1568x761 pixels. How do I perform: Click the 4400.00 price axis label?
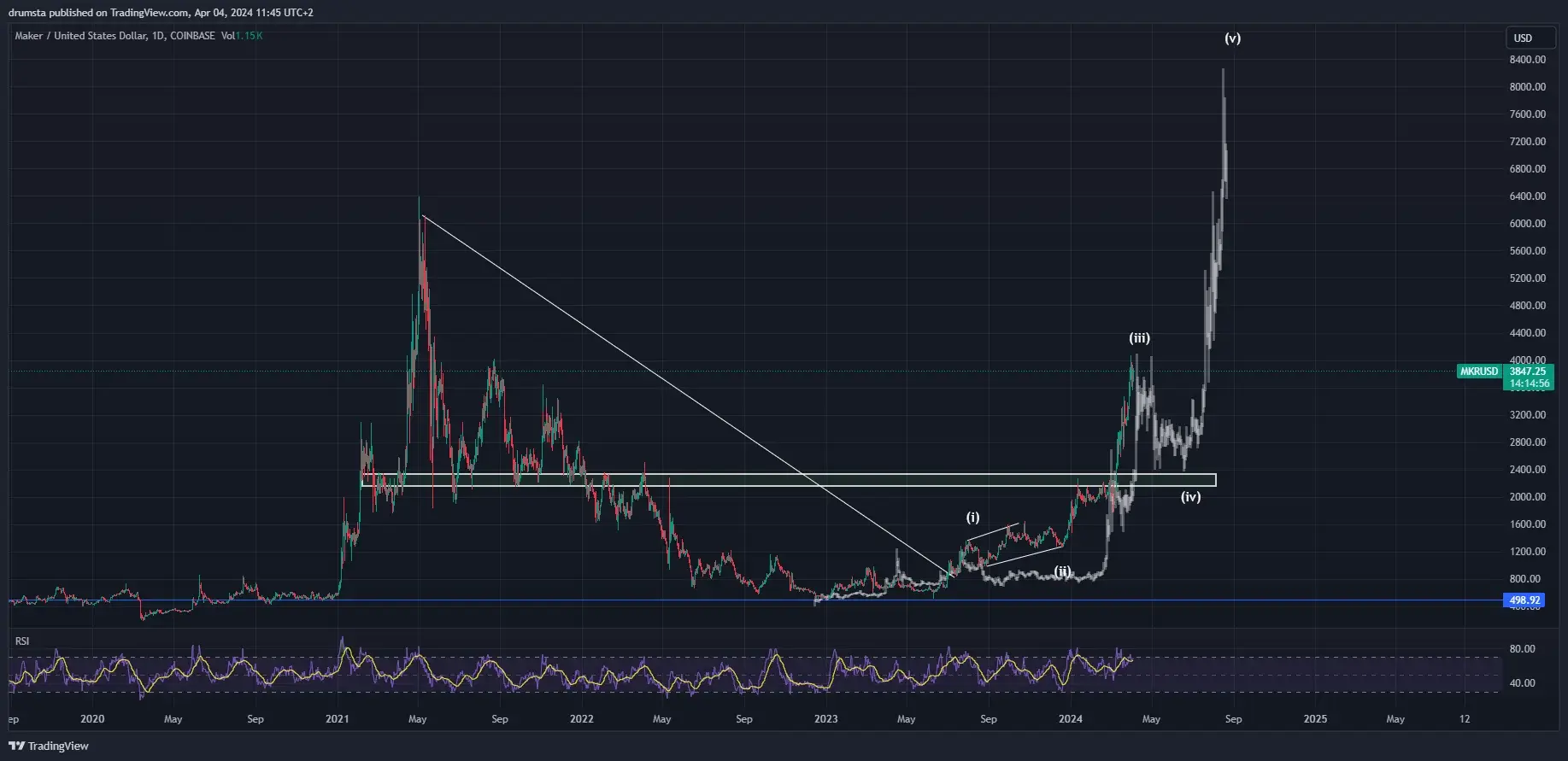pyautogui.click(x=1527, y=333)
